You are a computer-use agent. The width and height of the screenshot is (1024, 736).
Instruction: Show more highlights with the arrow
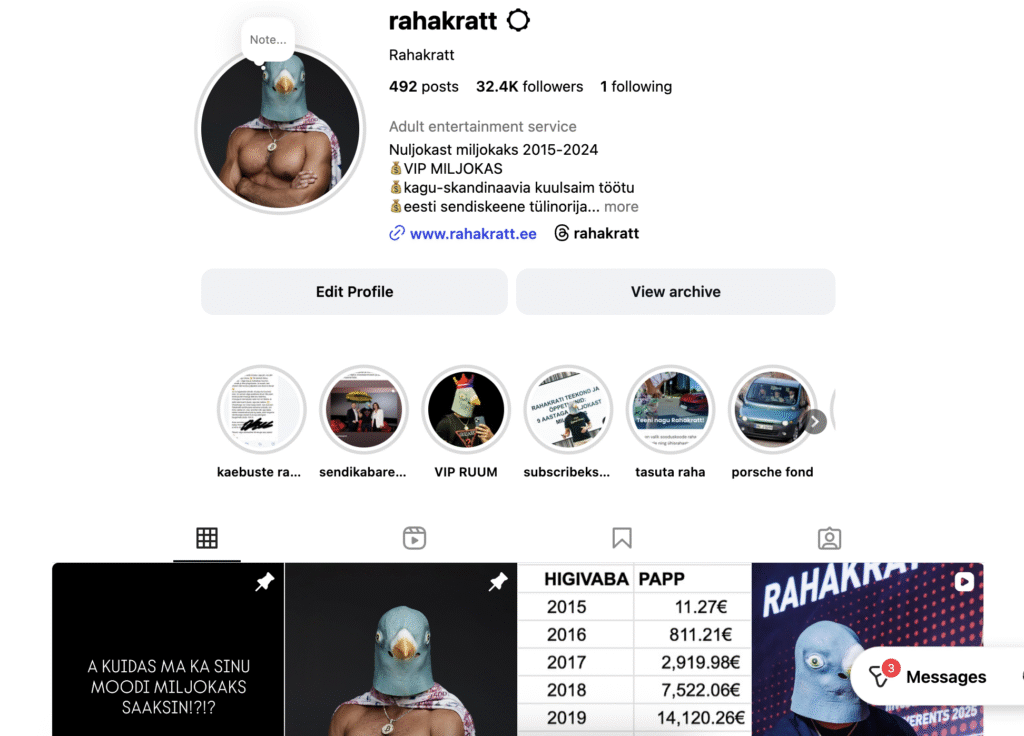(x=814, y=422)
